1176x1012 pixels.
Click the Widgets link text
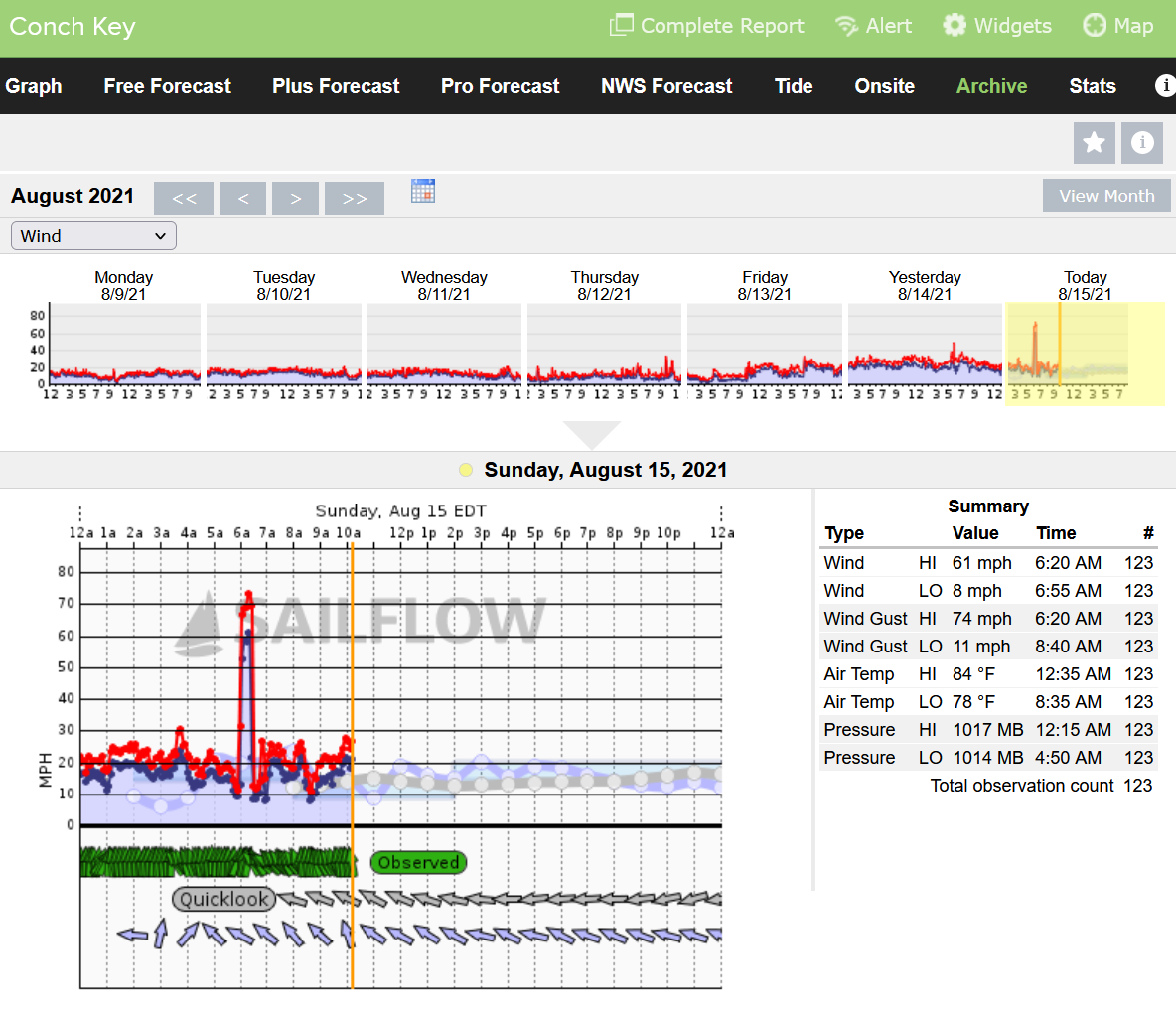1012,26
